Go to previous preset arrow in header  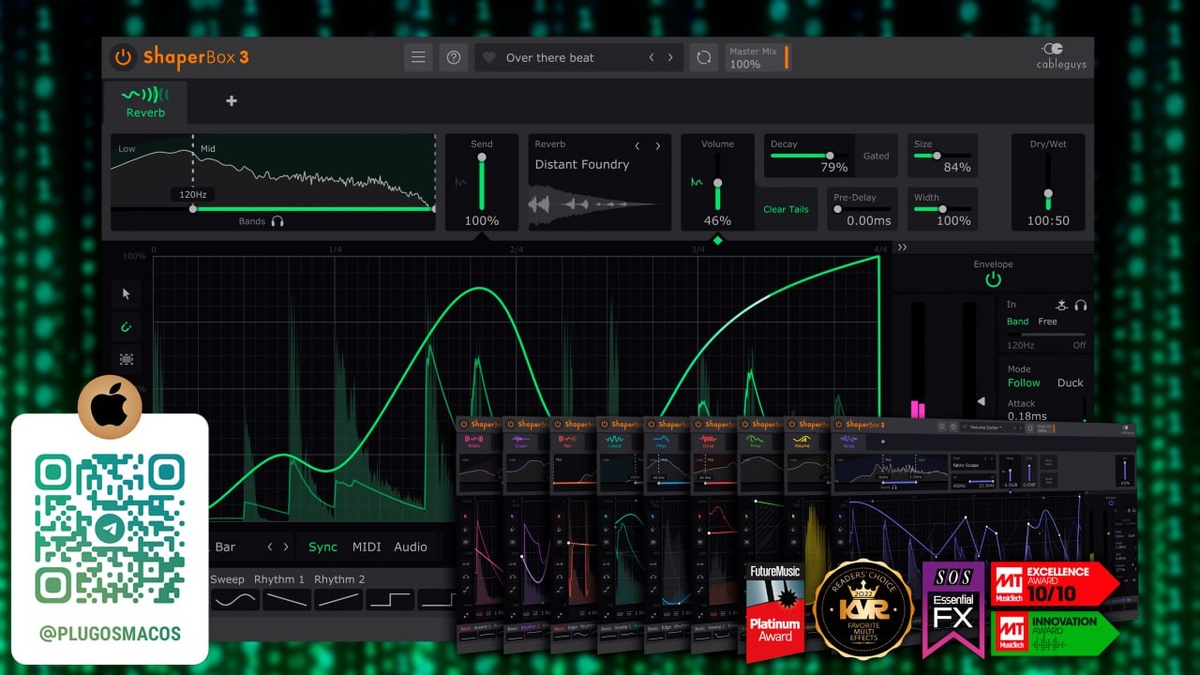pos(652,58)
